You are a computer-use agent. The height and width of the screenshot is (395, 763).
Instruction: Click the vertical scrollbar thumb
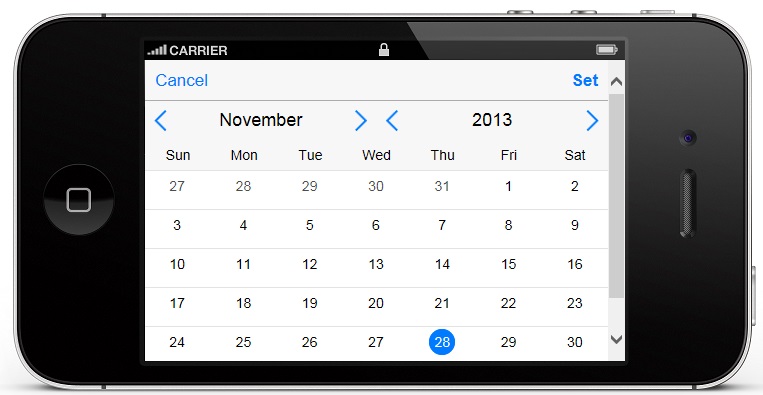[x=616, y=196]
